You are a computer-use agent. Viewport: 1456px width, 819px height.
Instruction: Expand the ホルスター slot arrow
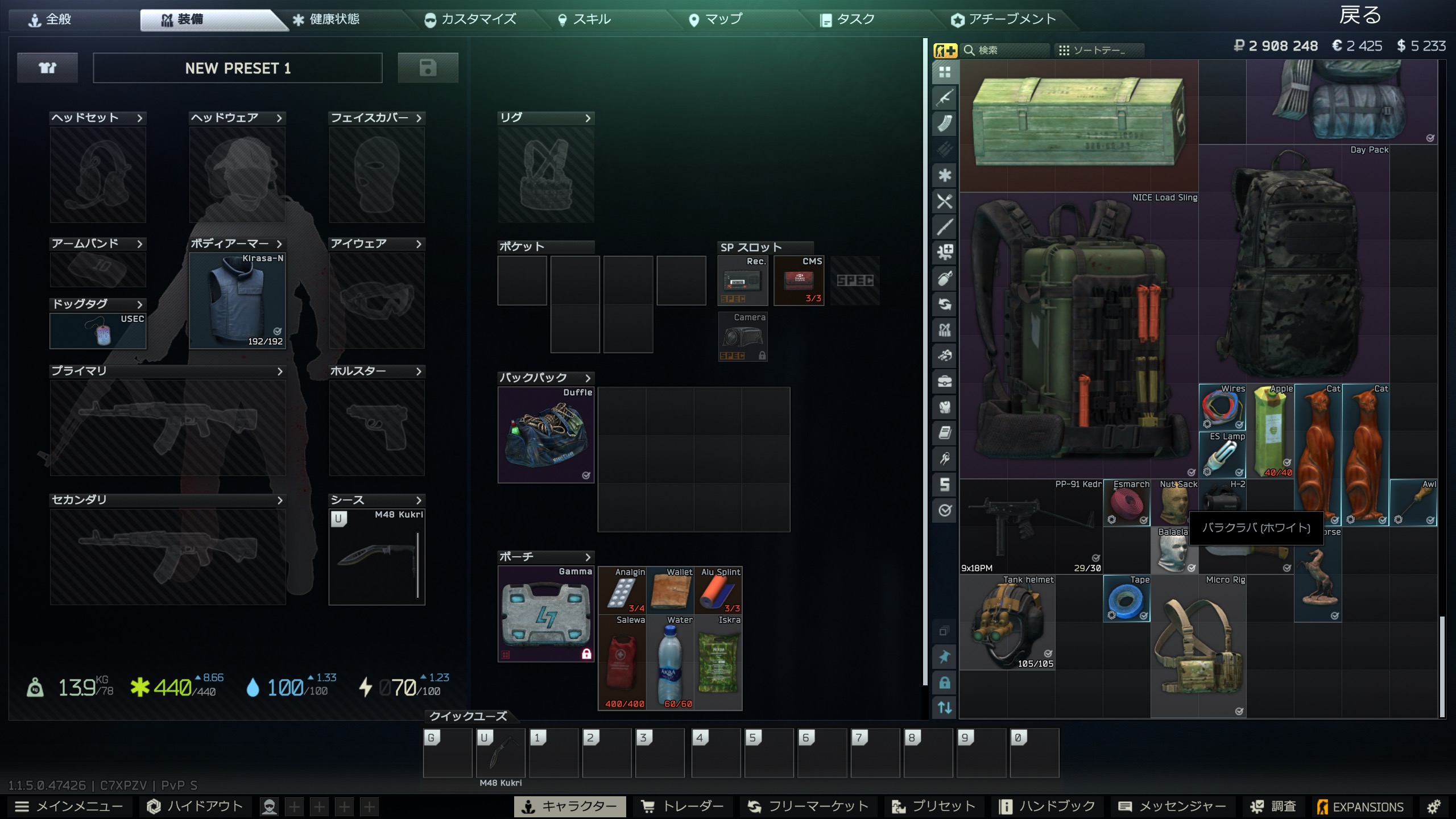pyautogui.click(x=419, y=371)
